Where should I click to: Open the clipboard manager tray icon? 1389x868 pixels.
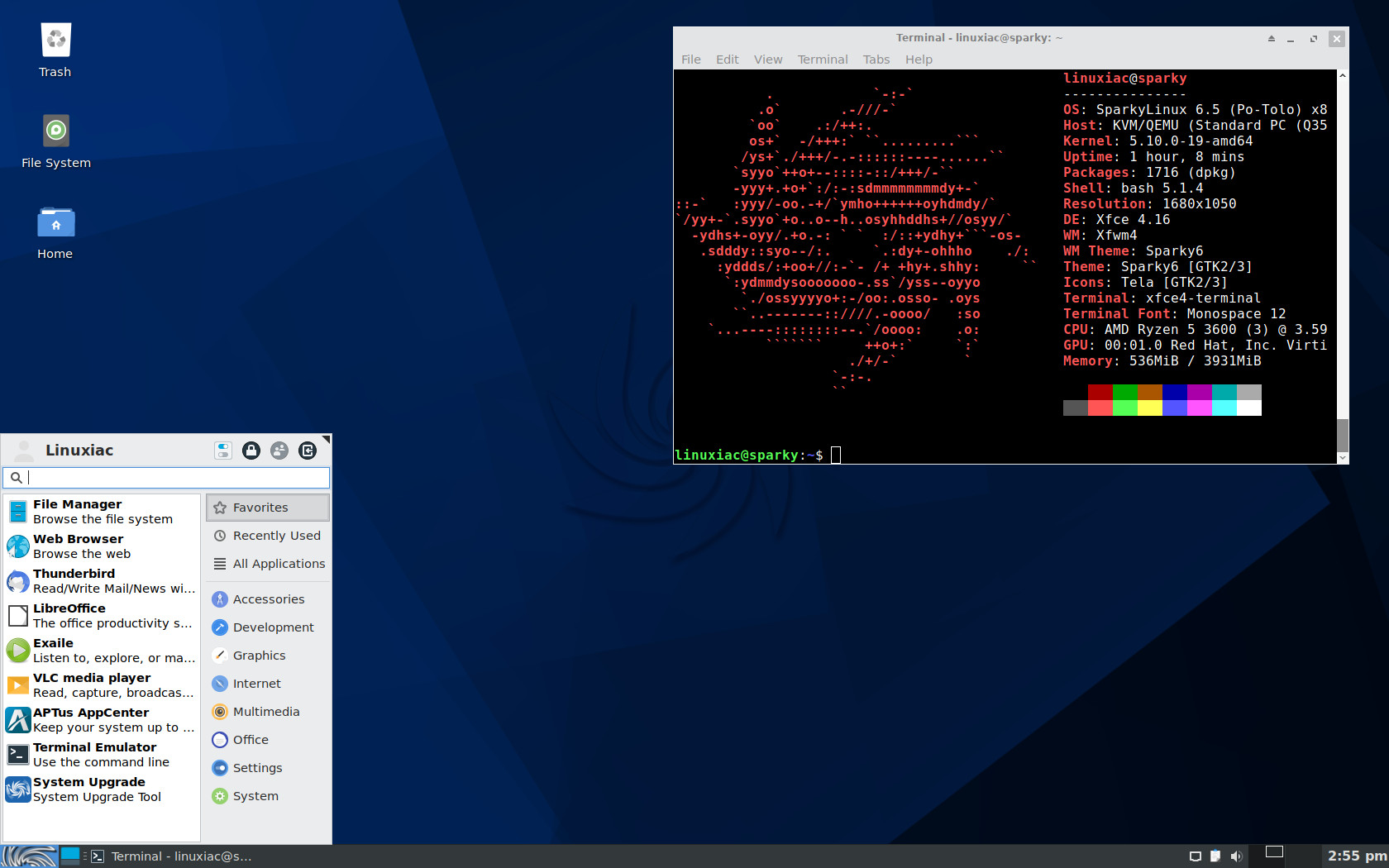tap(1215, 856)
